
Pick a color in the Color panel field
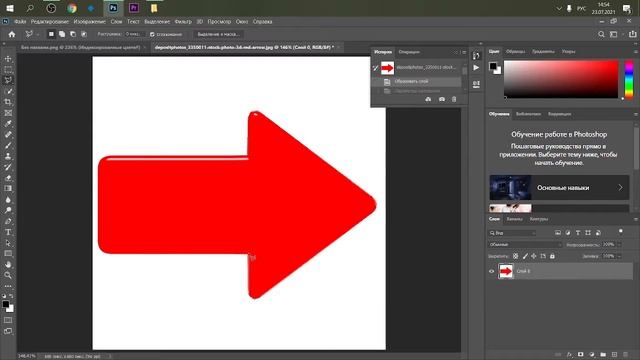(x=561, y=79)
